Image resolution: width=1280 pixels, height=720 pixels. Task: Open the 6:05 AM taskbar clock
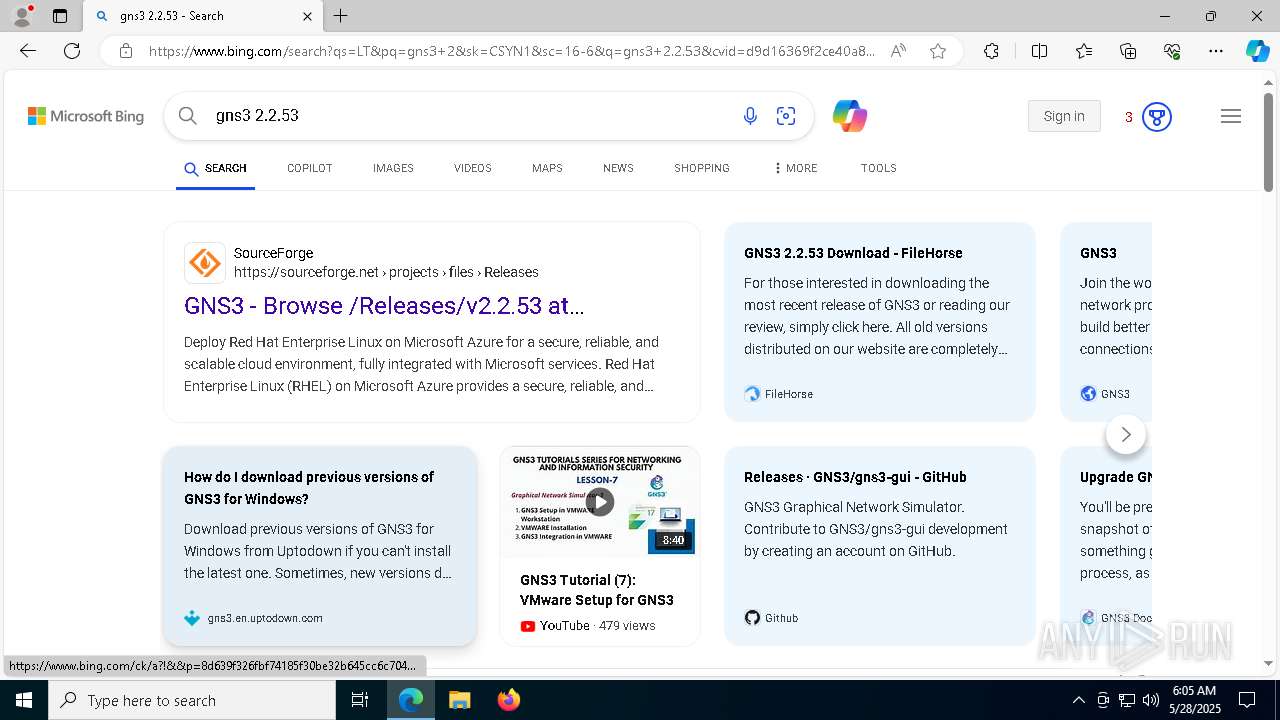[1194, 700]
